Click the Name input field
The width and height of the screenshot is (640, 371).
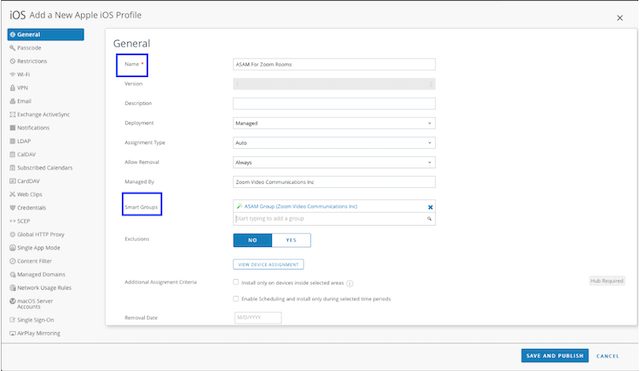[334, 64]
